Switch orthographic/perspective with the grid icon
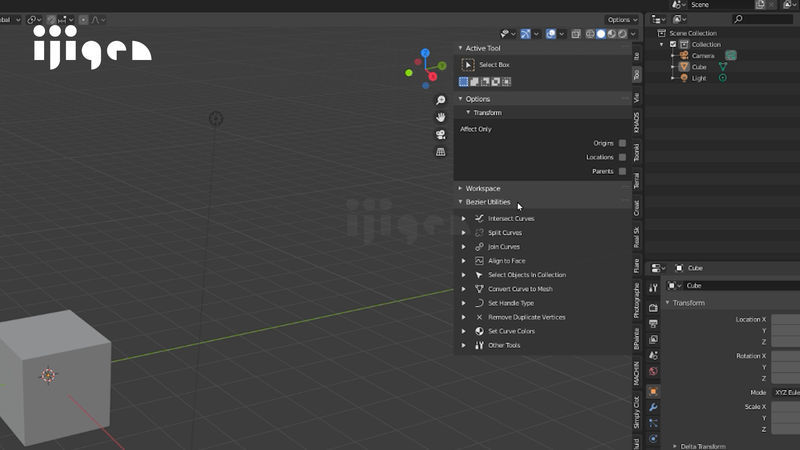Viewport: 800px width, 450px height. [440, 152]
